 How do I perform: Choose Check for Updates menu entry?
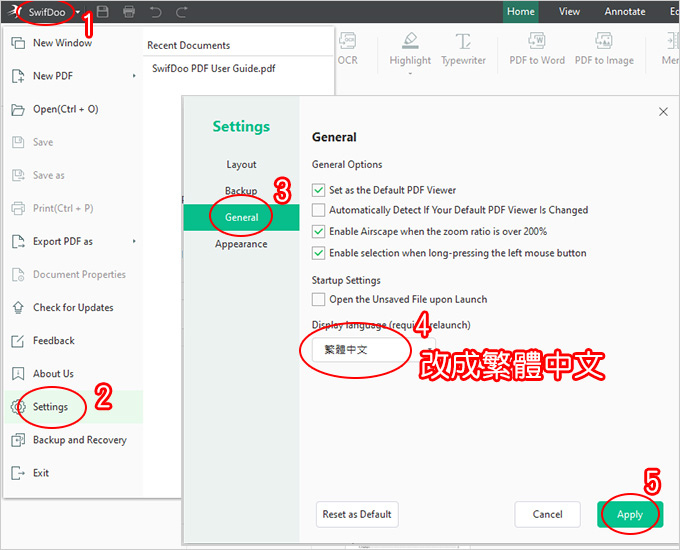click(x=73, y=308)
